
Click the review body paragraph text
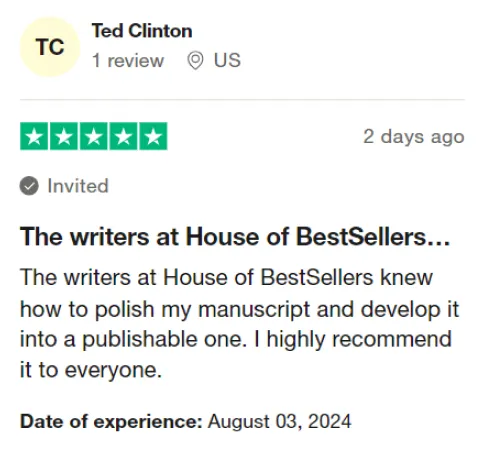[239, 323]
